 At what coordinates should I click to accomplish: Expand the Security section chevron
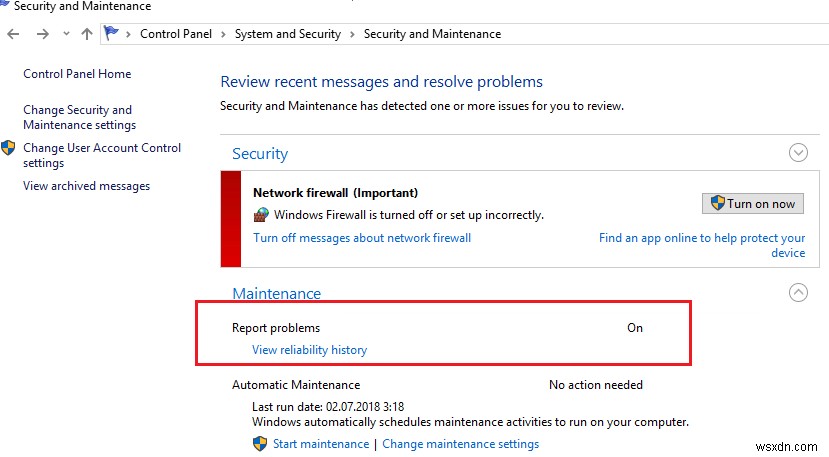tap(798, 152)
